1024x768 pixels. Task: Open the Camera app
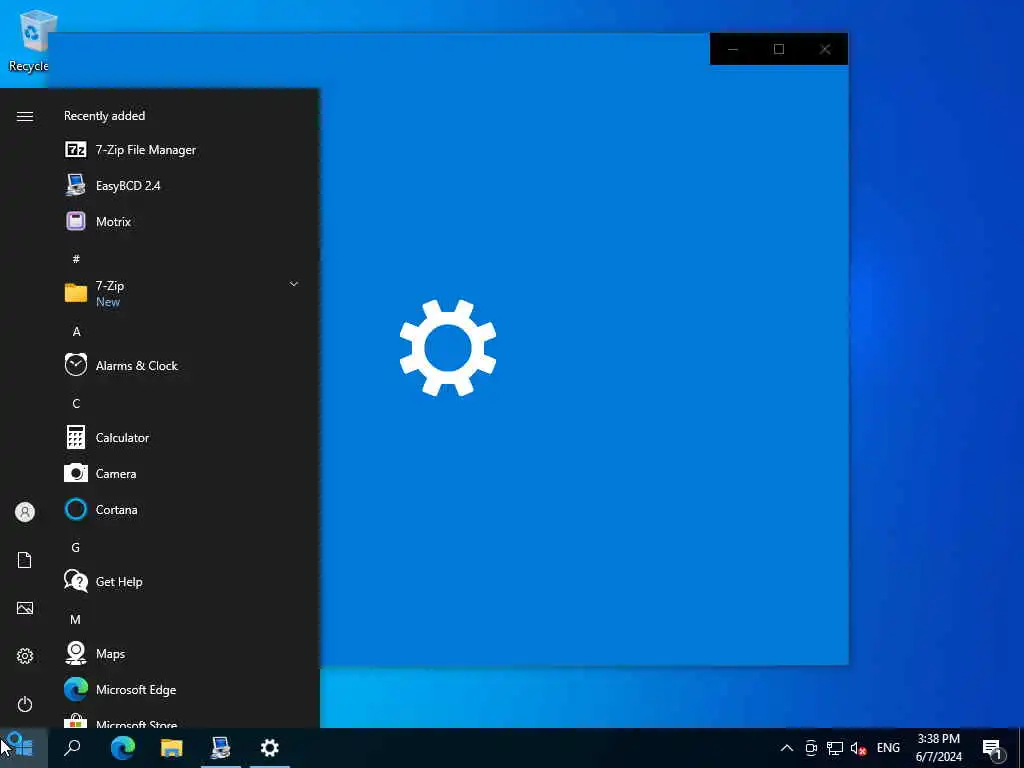[x=183, y=473]
